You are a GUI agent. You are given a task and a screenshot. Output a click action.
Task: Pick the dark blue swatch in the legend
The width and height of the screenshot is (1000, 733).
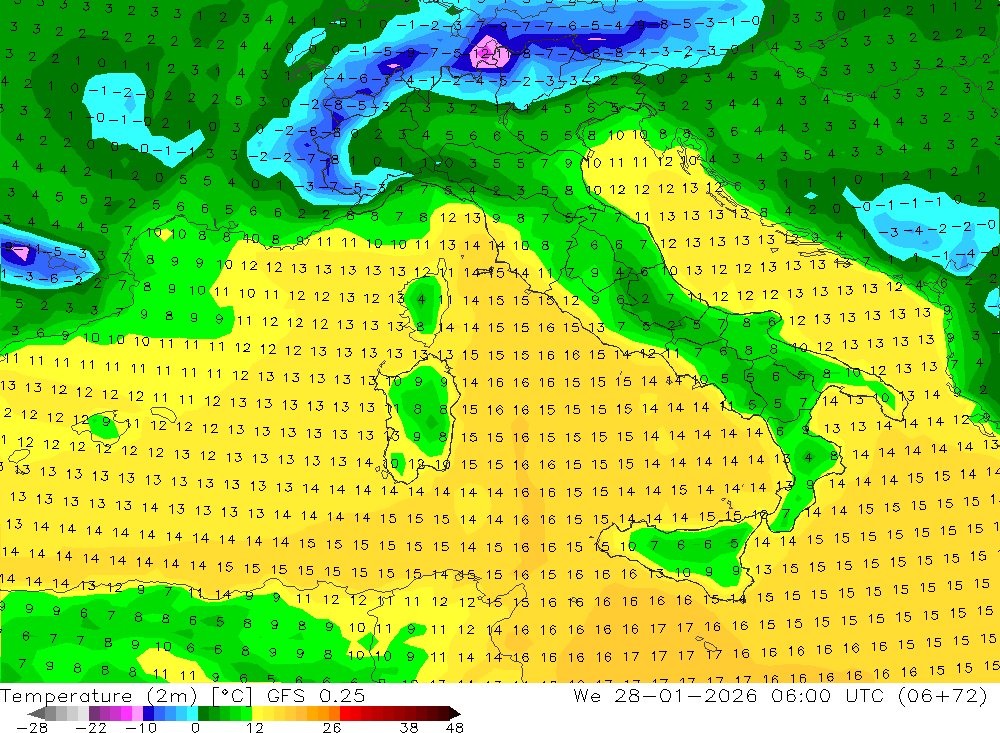coord(148,714)
